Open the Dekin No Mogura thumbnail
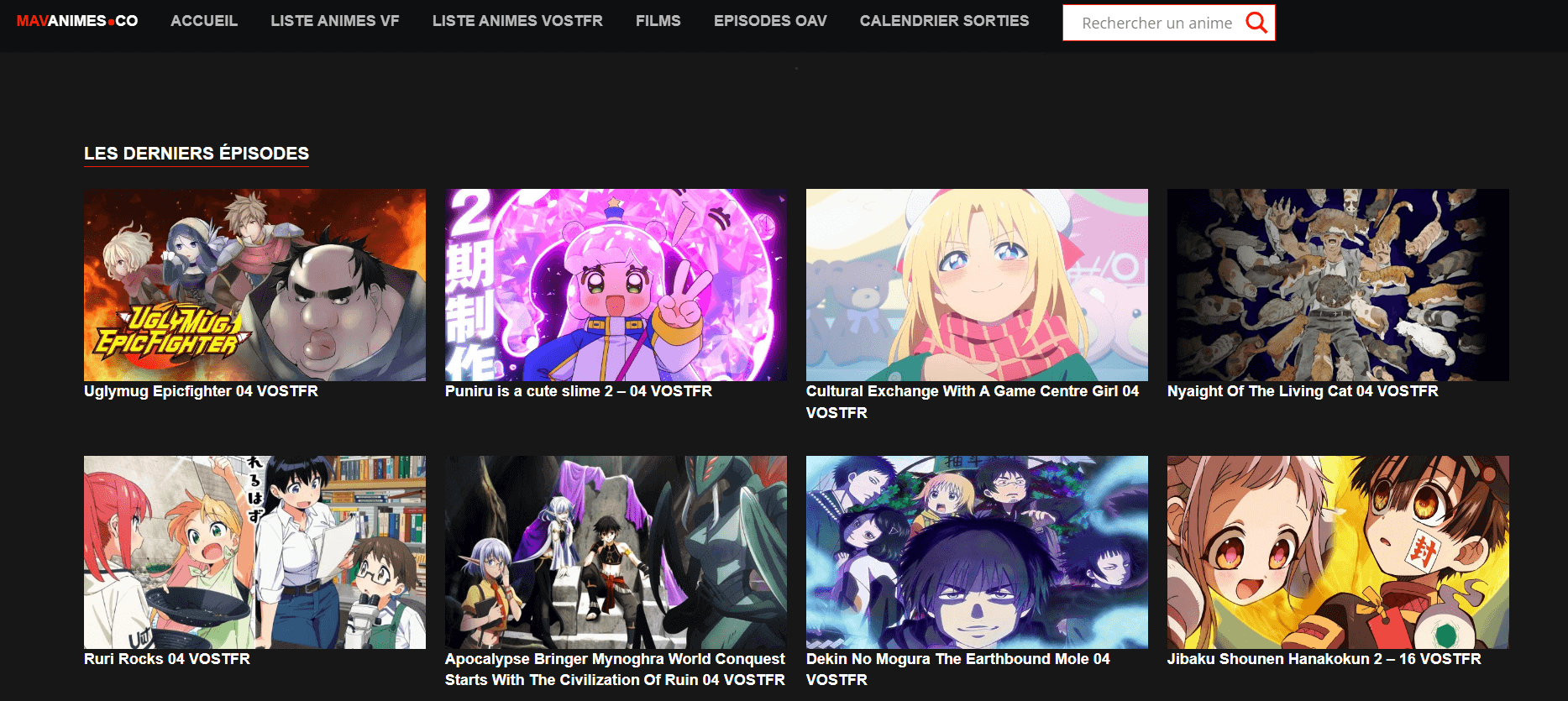This screenshot has width=1568, height=701. tap(977, 552)
